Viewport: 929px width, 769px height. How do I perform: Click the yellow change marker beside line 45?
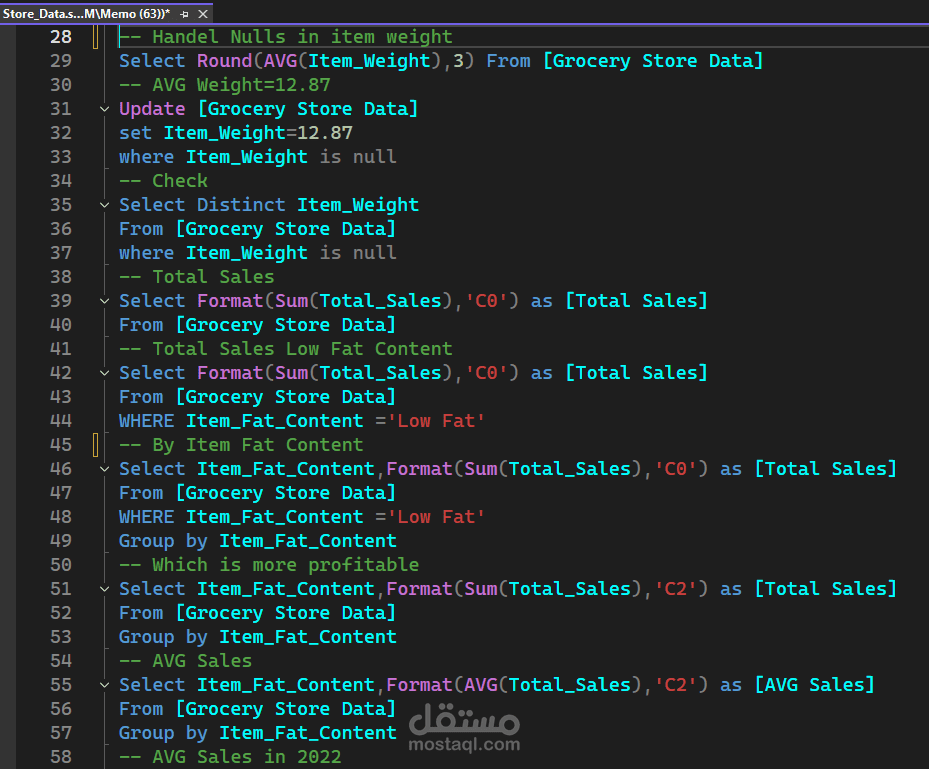point(96,445)
